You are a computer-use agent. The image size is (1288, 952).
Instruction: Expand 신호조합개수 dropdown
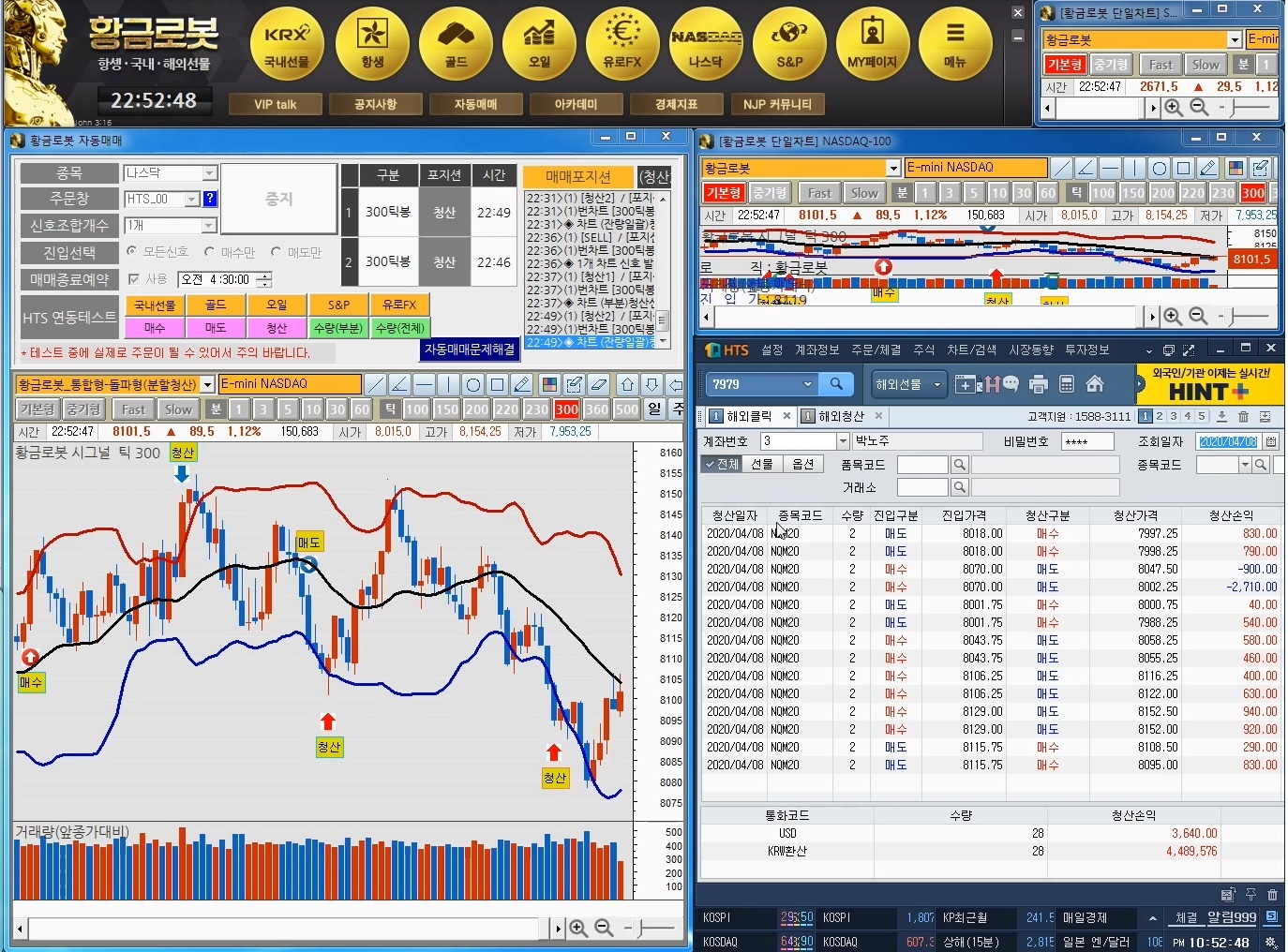(x=210, y=226)
